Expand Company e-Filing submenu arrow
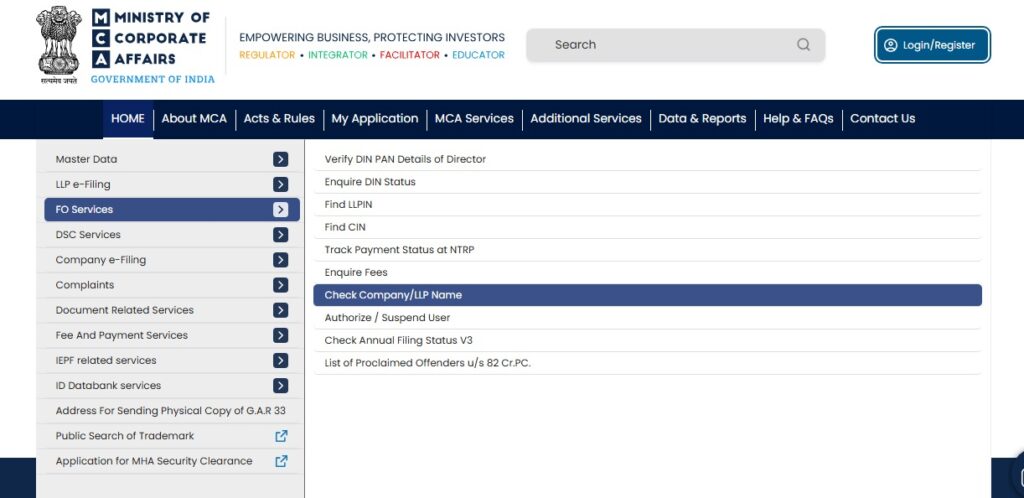This screenshot has width=1024, height=498. (x=281, y=260)
